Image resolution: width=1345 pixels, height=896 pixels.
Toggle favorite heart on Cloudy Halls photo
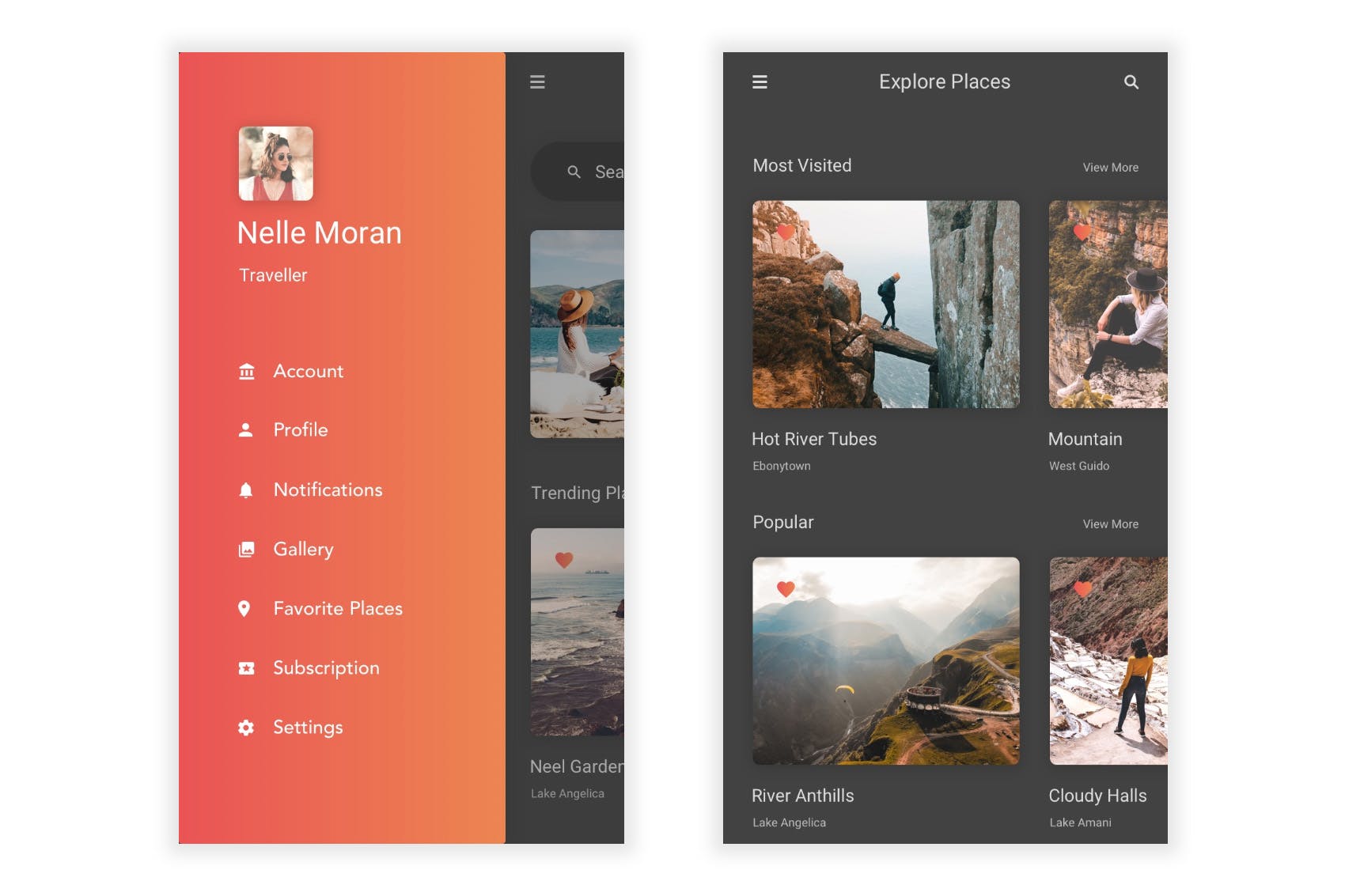point(1083,589)
